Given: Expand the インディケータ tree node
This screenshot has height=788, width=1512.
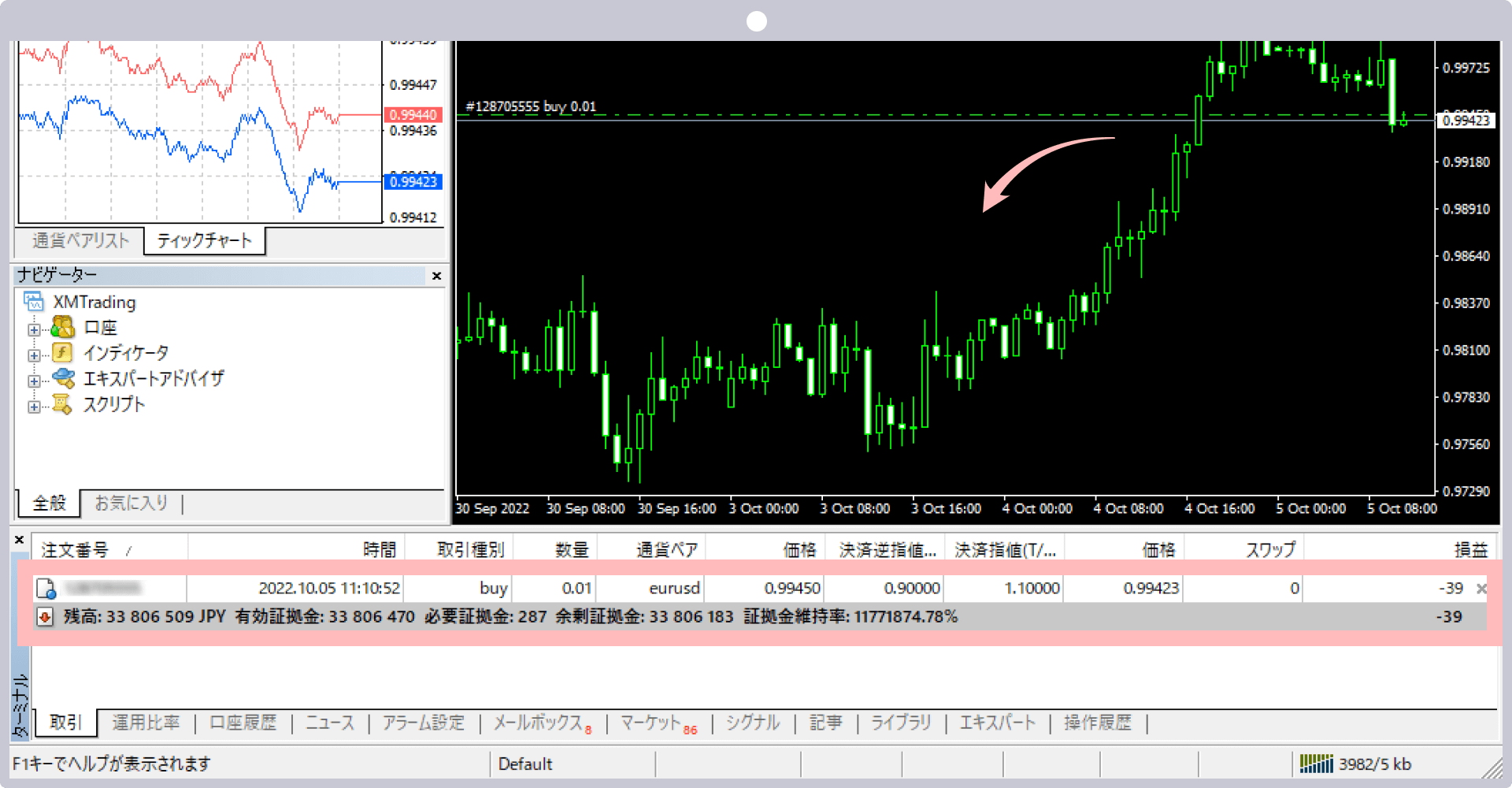Looking at the screenshot, I should tap(34, 355).
